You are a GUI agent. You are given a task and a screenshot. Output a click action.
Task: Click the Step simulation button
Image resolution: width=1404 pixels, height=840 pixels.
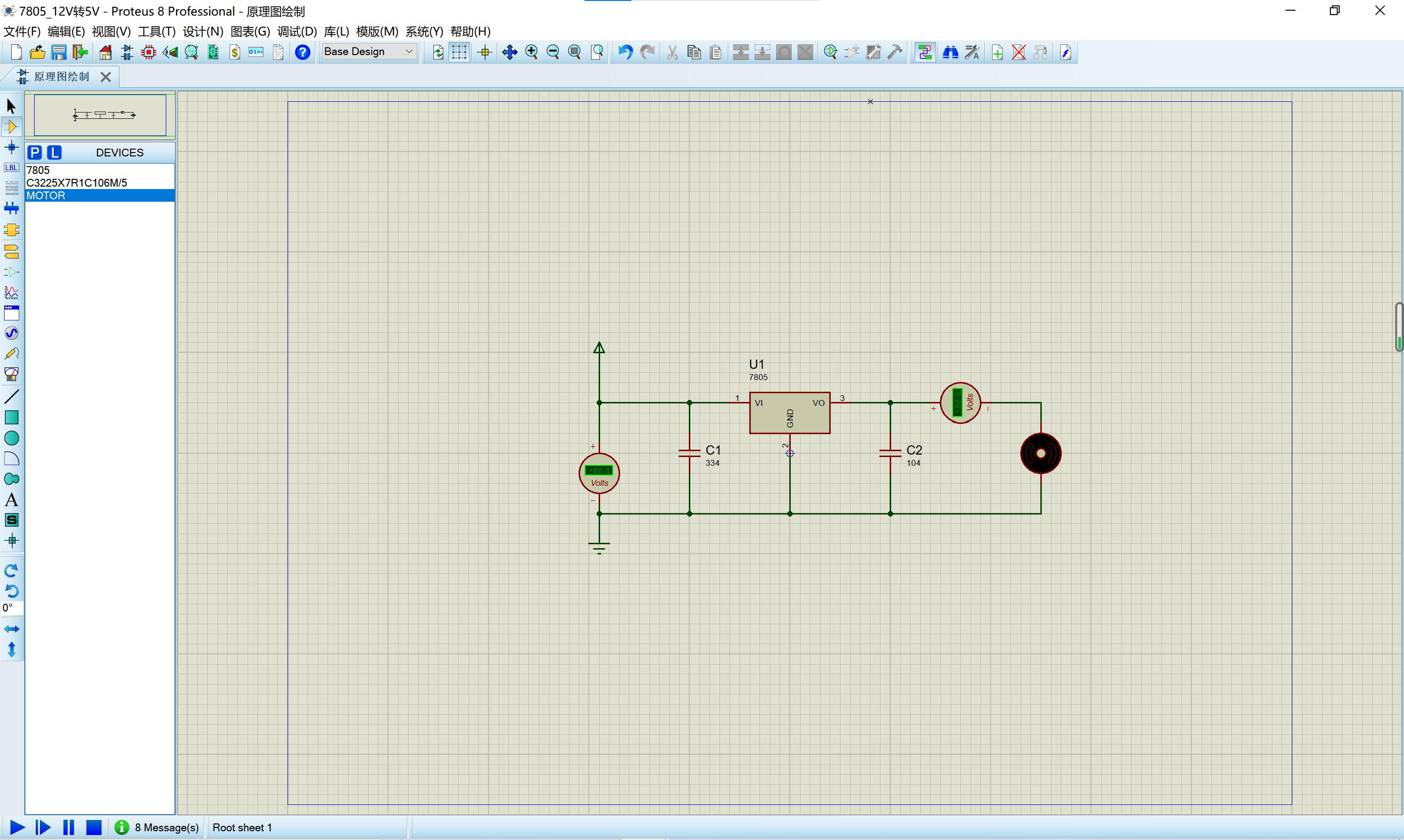[42, 827]
